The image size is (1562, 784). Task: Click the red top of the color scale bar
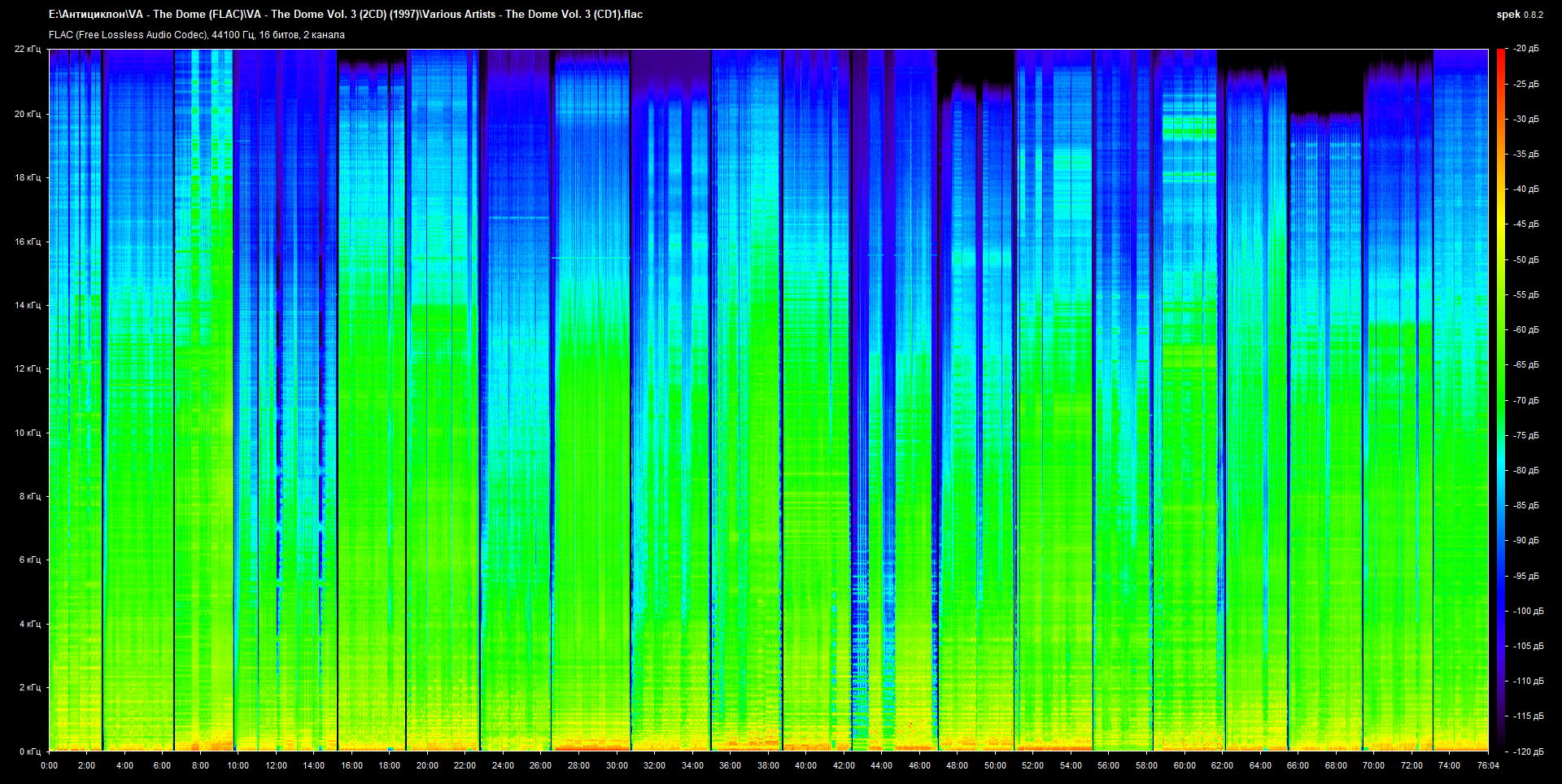(1500, 54)
